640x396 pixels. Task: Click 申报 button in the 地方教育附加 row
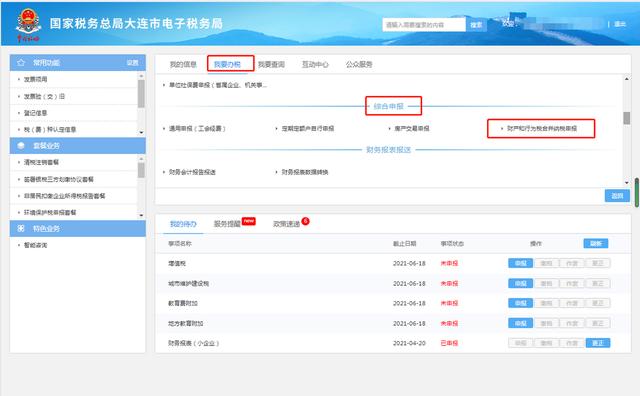(520, 323)
